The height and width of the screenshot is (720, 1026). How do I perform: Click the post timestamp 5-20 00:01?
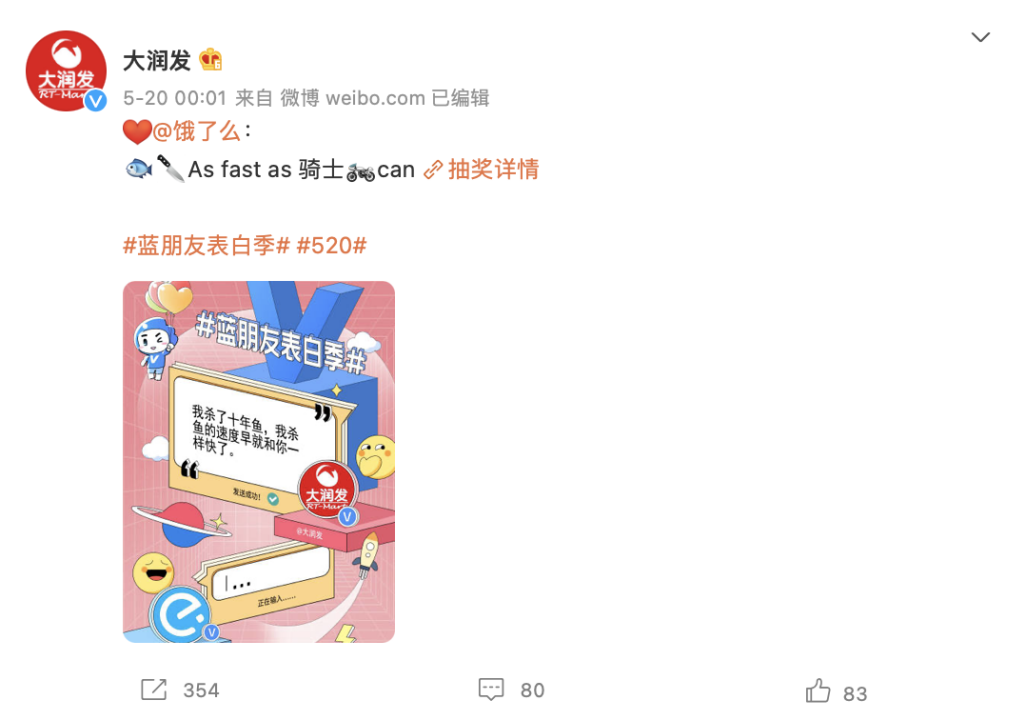point(175,98)
